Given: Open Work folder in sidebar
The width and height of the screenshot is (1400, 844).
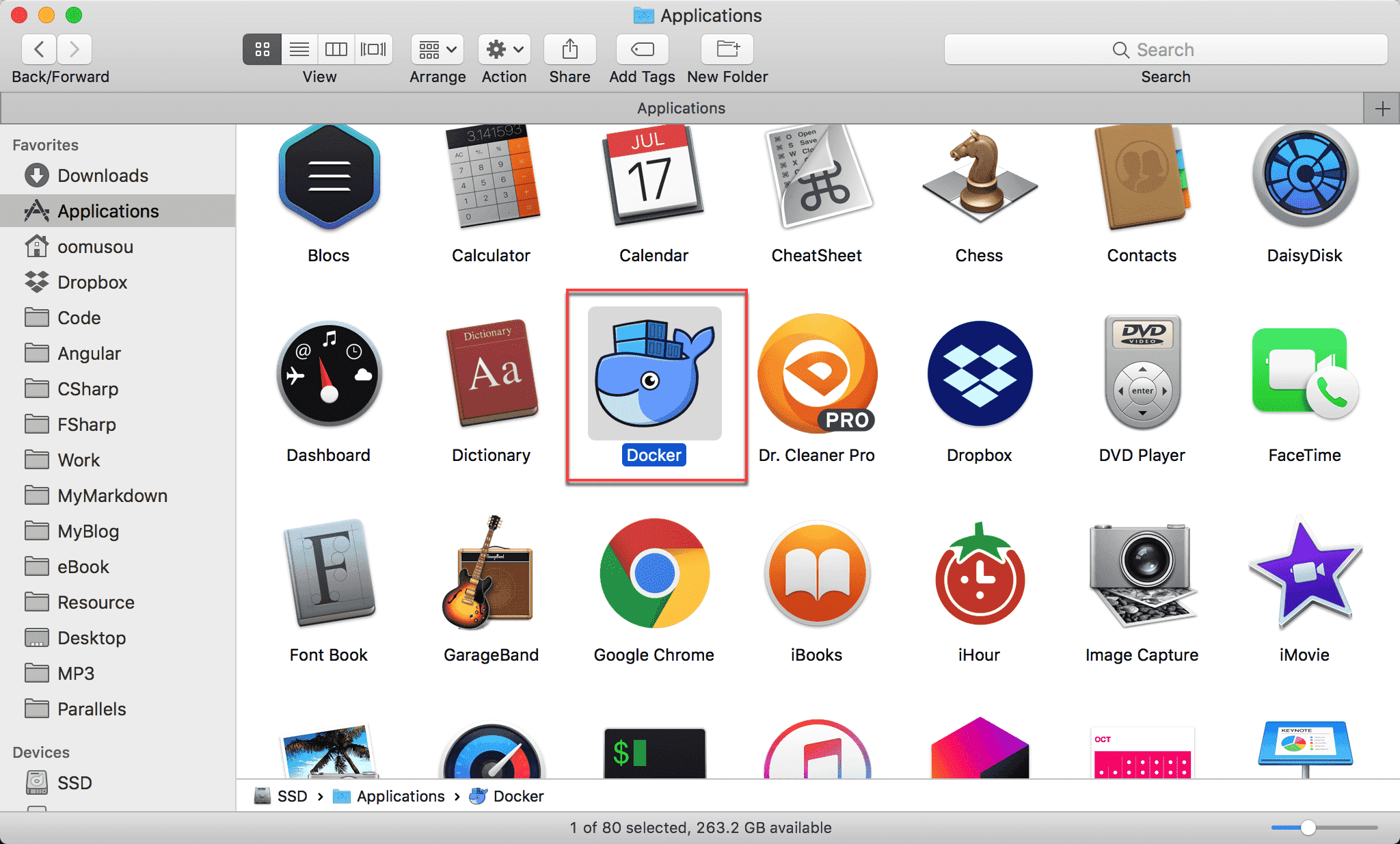Looking at the screenshot, I should tap(118, 460).
